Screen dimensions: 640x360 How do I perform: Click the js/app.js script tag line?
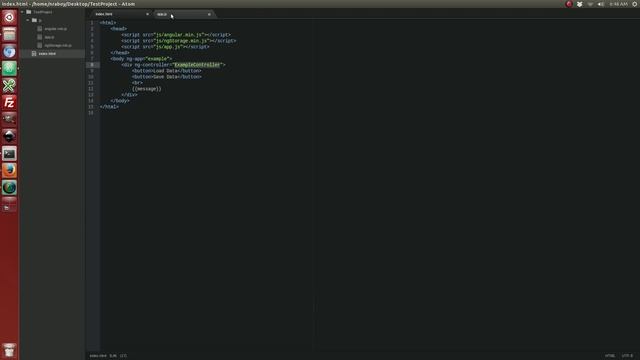165,47
